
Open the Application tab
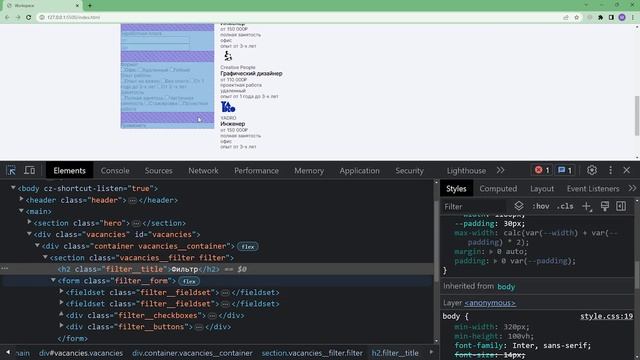point(360,171)
